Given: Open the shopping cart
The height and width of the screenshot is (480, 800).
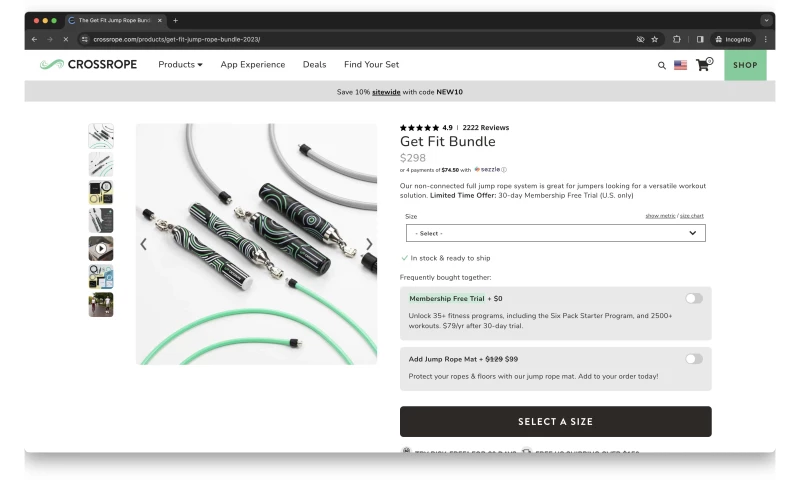Looking at the screenshot, I should pos(703,65).
